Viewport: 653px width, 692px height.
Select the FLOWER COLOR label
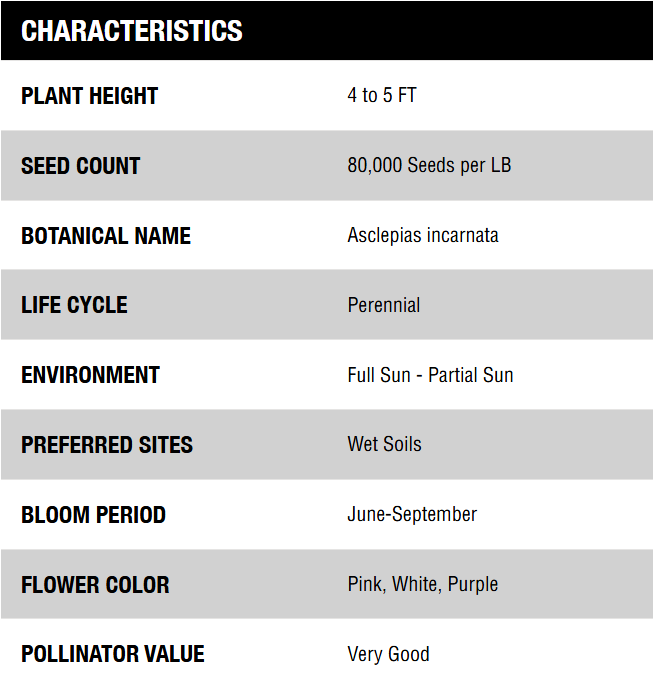(x=96, y=585)
